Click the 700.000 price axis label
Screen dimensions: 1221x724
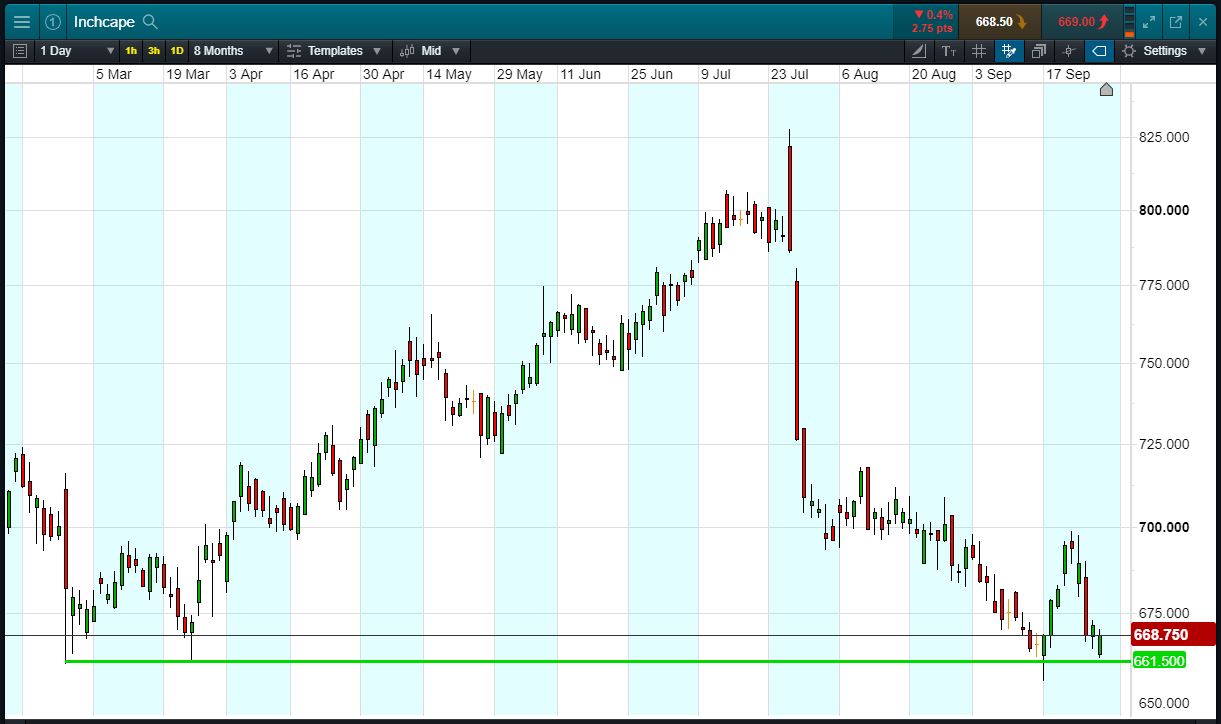(1164, 527)
